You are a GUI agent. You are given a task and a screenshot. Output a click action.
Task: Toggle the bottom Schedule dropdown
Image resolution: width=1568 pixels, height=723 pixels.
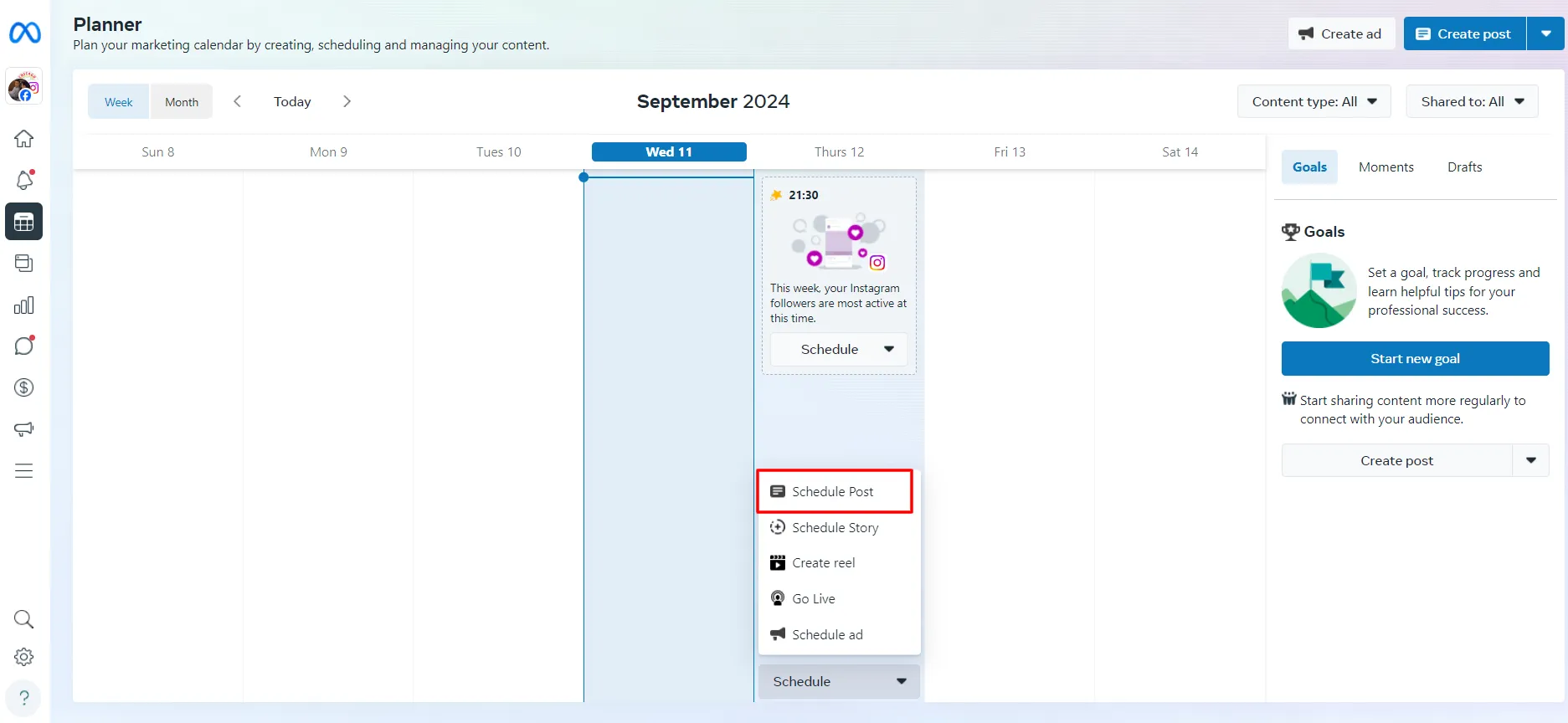[839, 681]
